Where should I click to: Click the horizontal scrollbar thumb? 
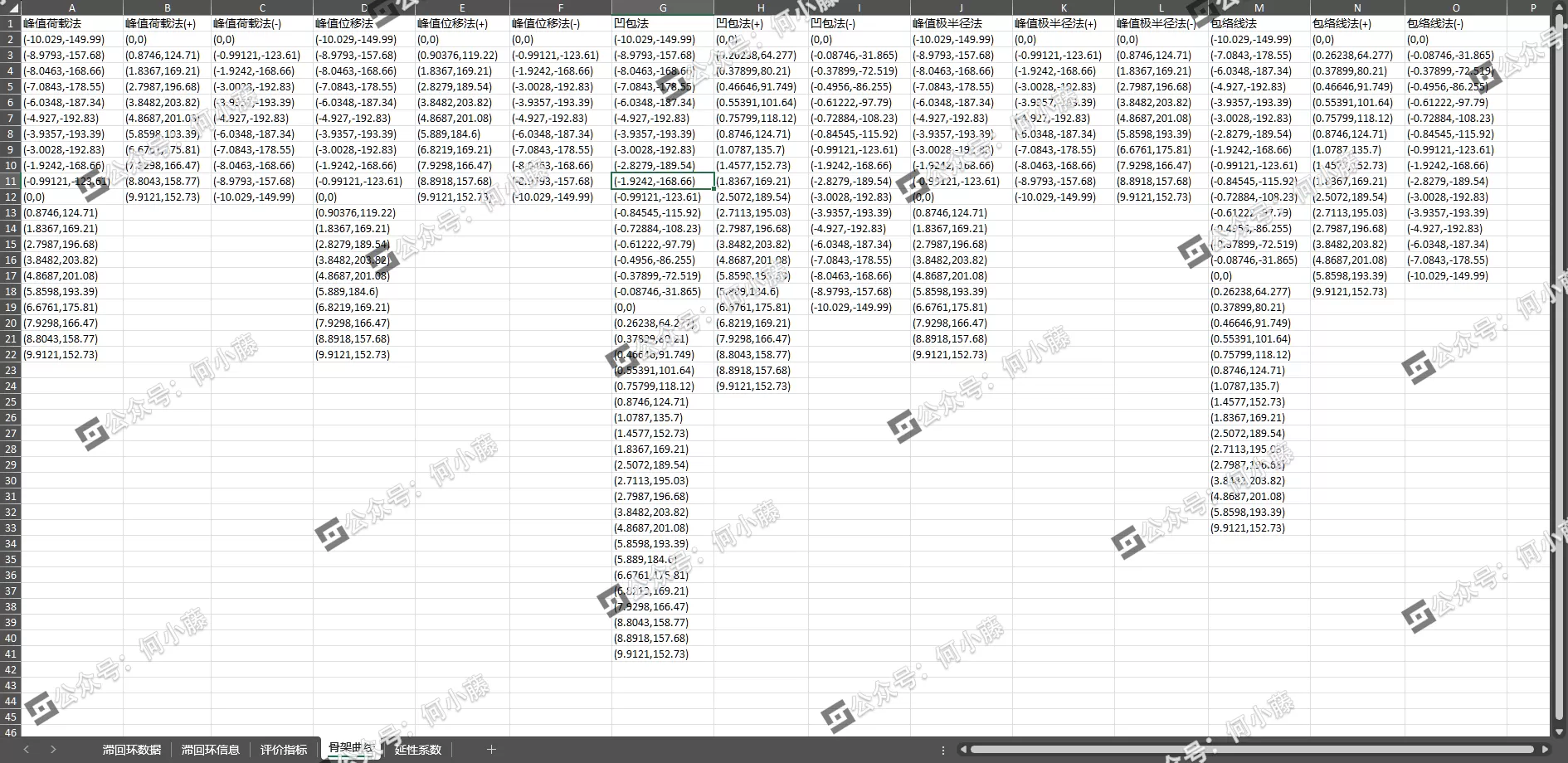(x=1251, y=750)
